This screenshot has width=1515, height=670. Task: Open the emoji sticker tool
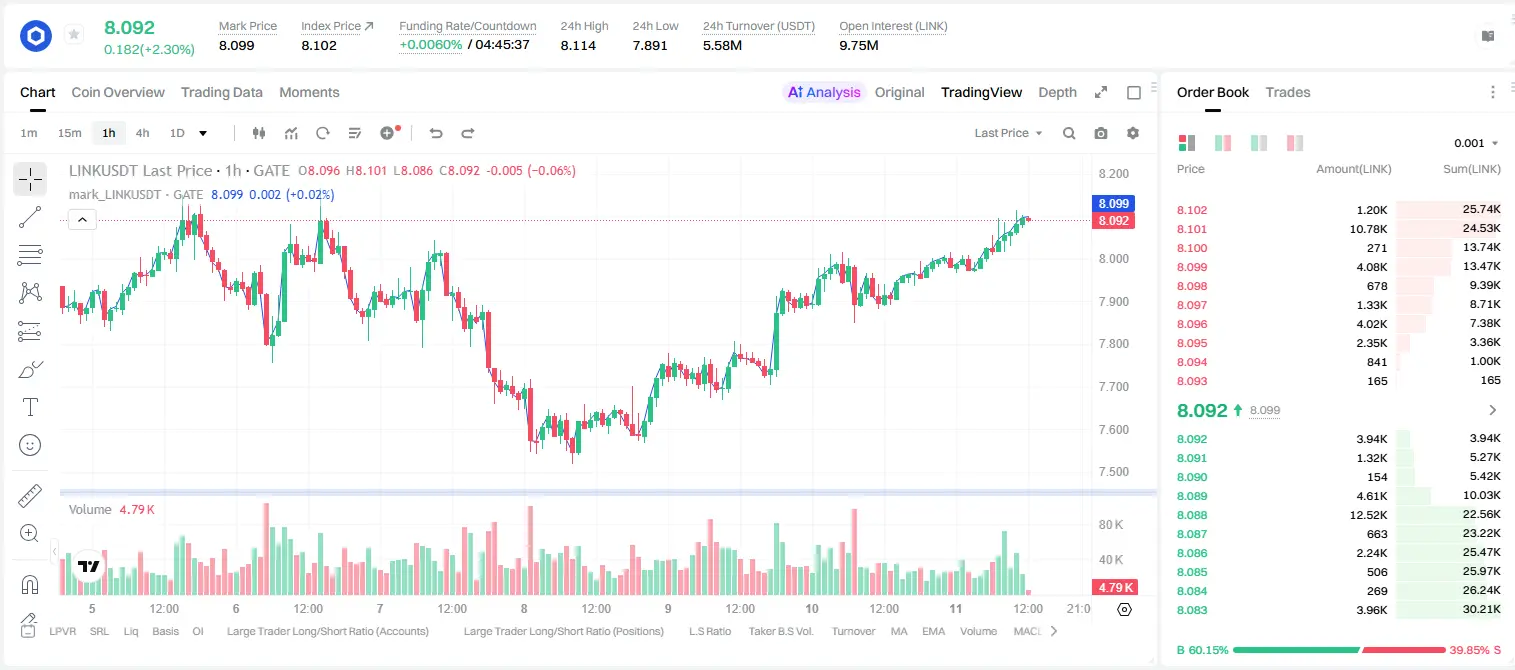(30, 445)
